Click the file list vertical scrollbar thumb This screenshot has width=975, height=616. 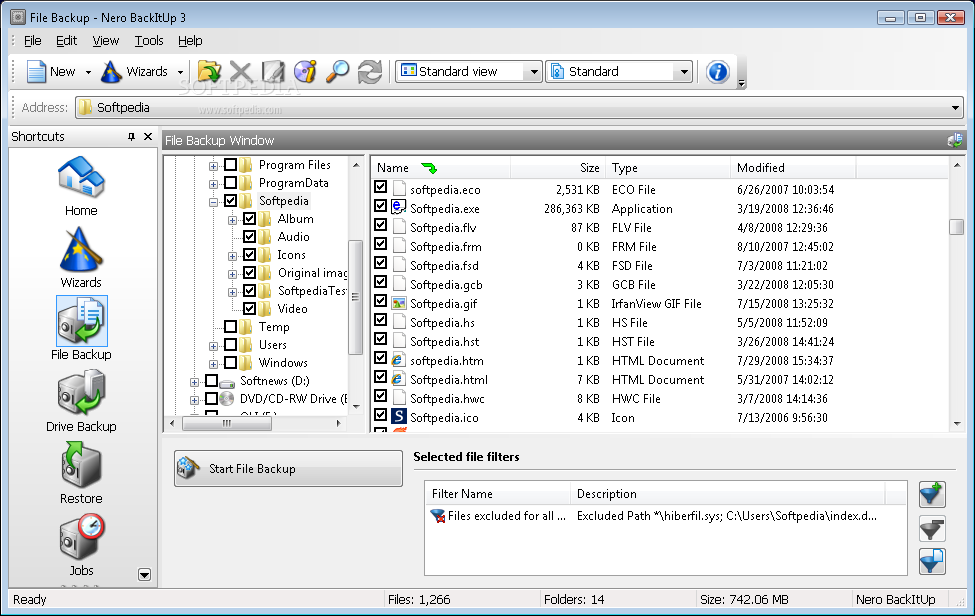956,226
